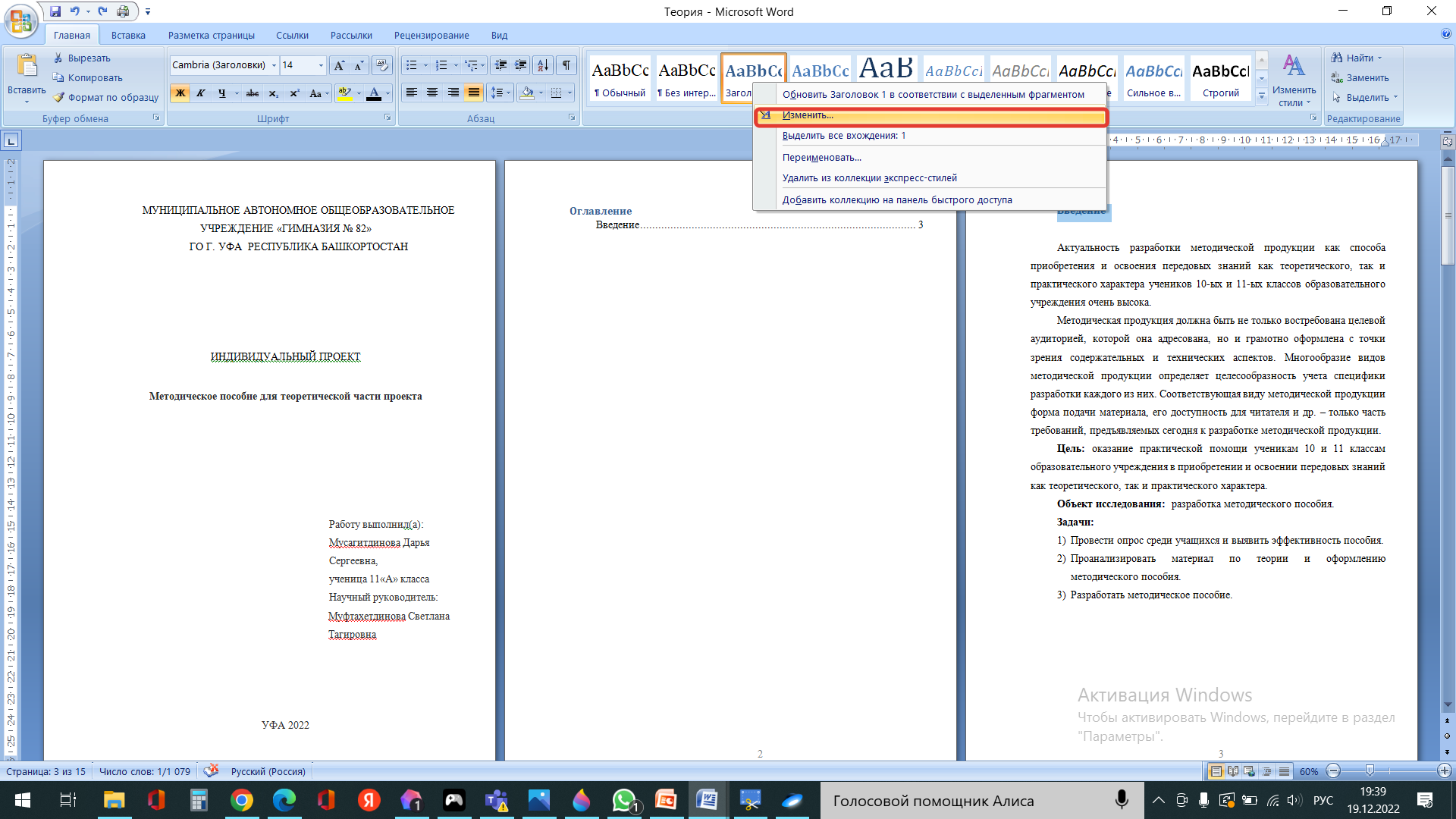
Task: Show paragraph marks (¶) icon
Action: tap(566, 65)
